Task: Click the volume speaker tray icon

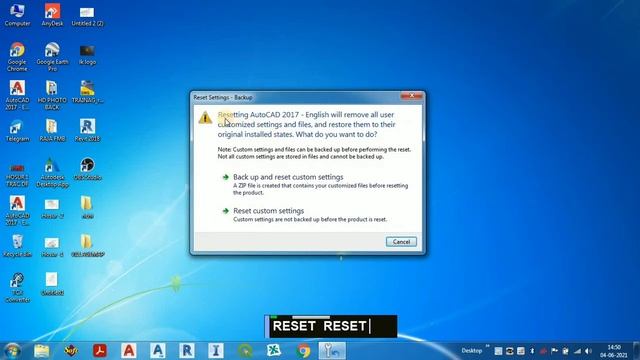Action: (588, 351)
